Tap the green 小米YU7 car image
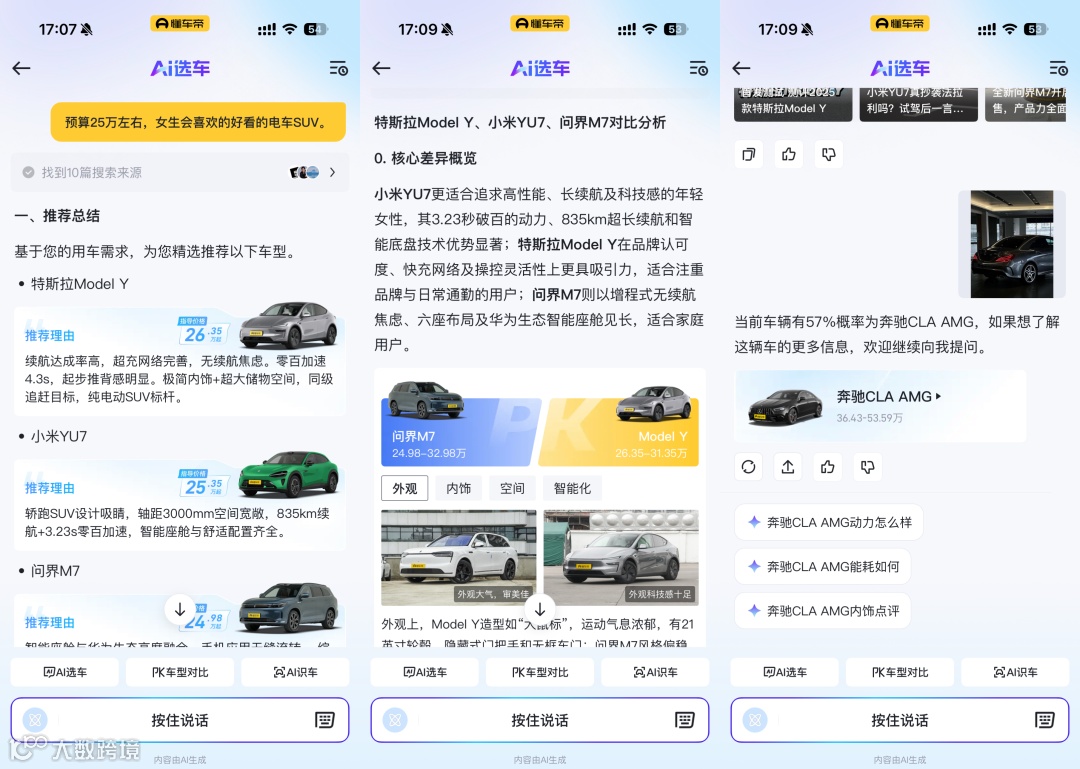 point(289,474)
